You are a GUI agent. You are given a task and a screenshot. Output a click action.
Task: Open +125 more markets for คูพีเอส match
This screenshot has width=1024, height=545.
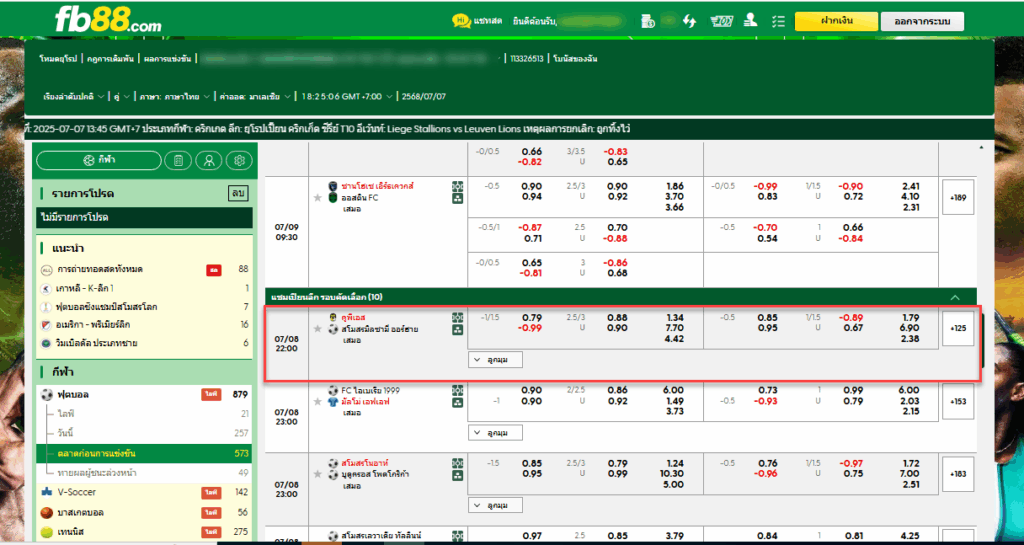click(958, 328)
